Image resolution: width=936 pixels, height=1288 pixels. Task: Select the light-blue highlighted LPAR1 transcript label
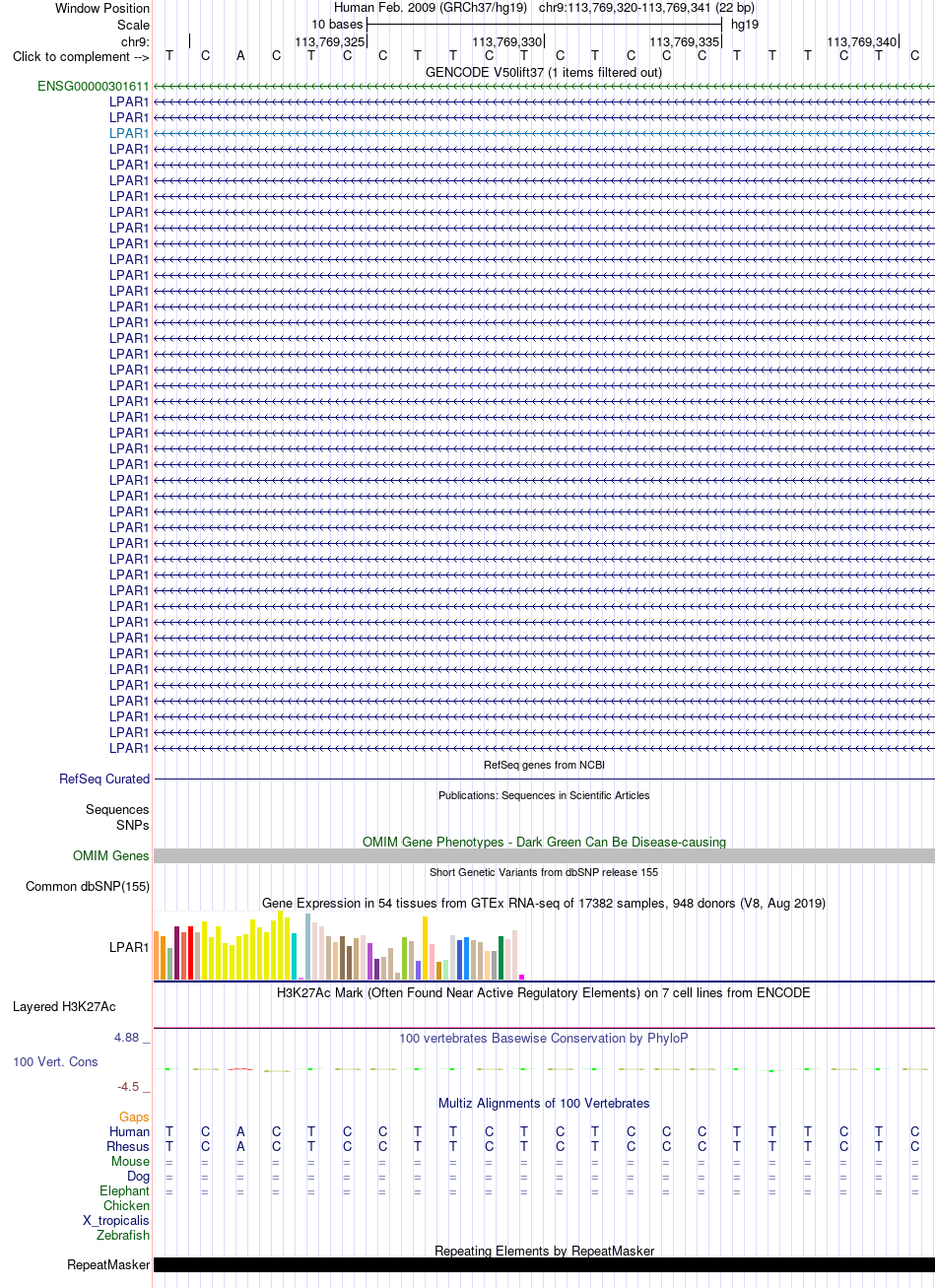[129, 133]
